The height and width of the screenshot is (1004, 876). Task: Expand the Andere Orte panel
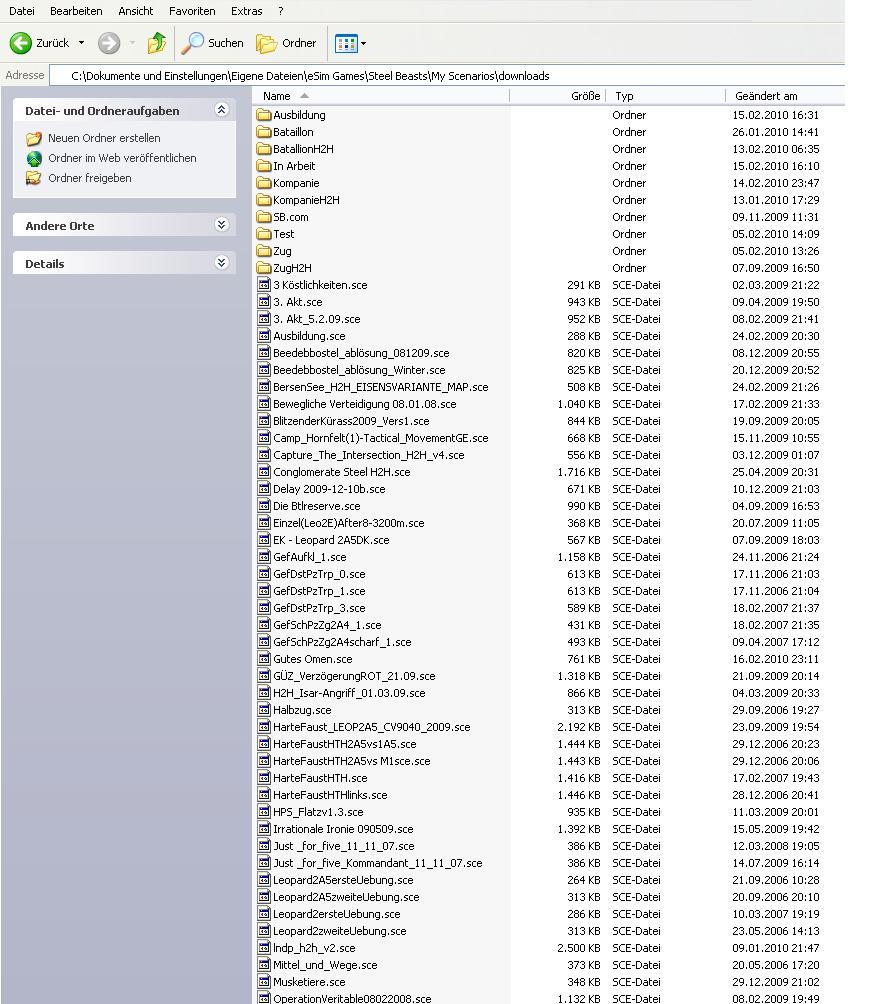pos(221,225)
